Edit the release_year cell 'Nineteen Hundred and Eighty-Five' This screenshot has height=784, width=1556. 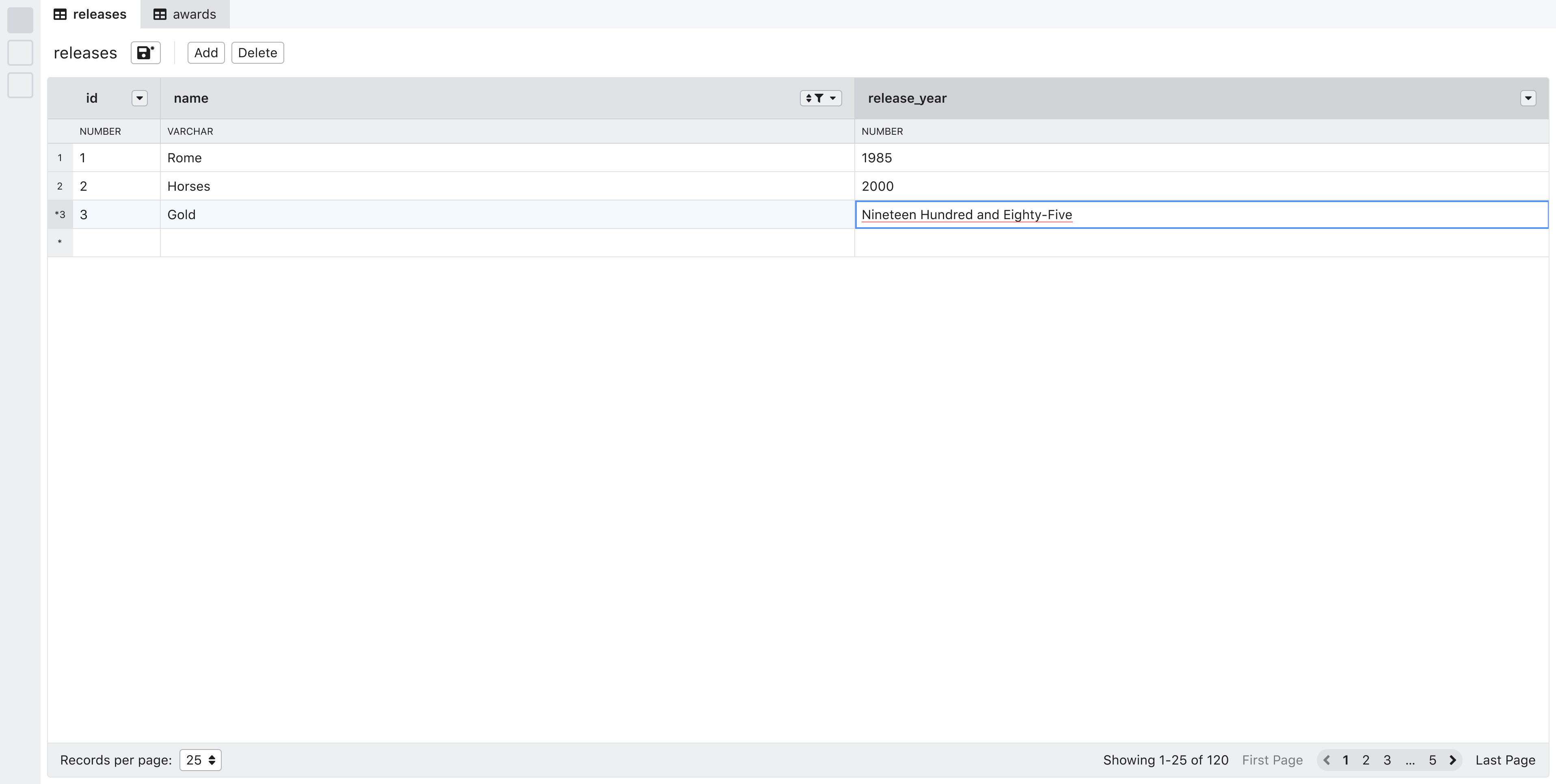[1202, 214]
